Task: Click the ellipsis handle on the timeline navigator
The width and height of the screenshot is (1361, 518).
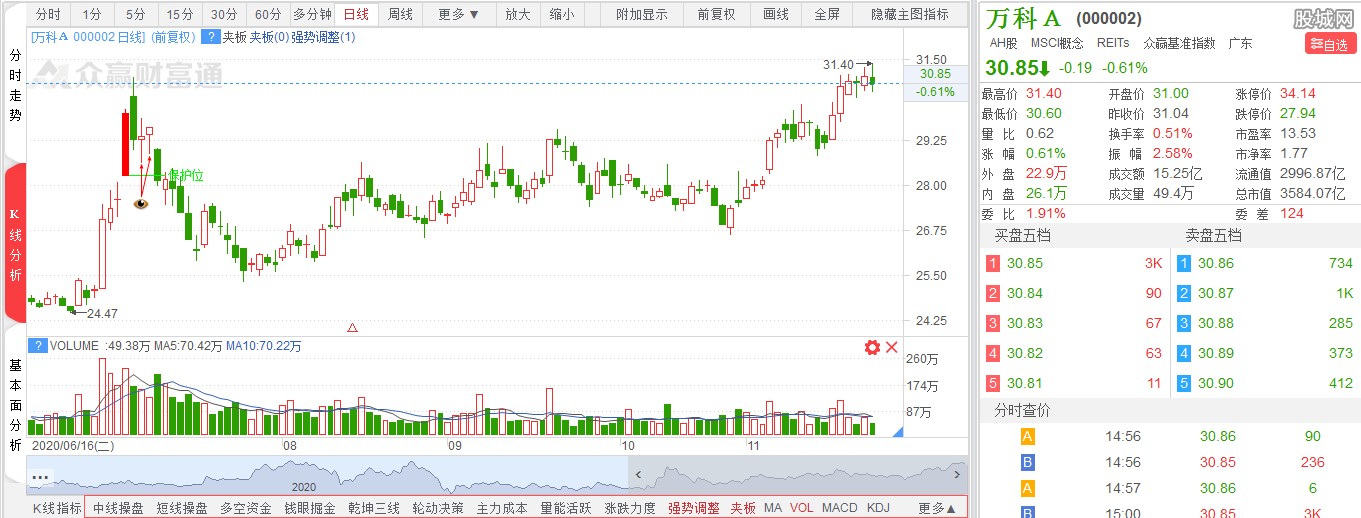Action: (x=40, y=478)
